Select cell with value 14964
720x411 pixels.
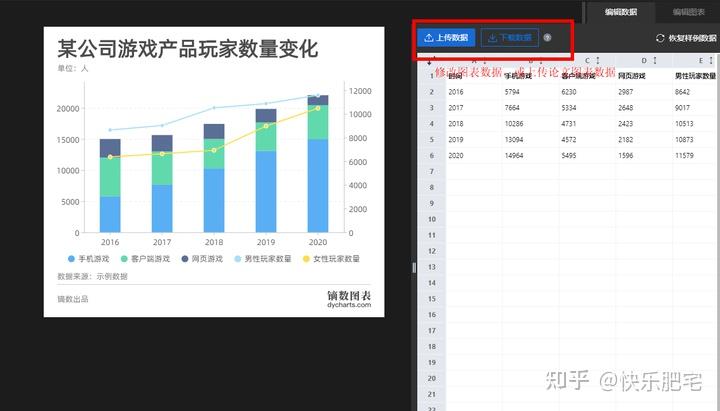pyautogui.click(x=530, y=156)
